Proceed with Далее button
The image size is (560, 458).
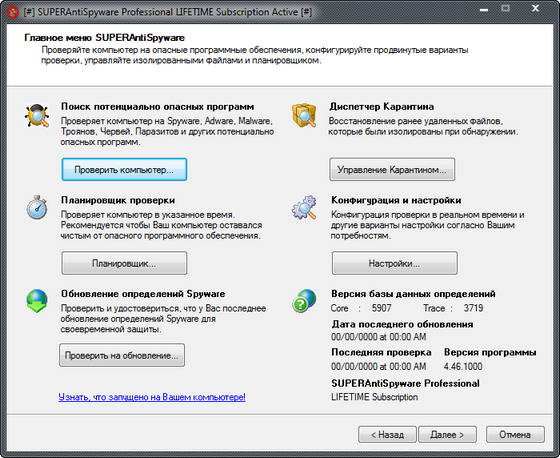click(x=447, y=434)
